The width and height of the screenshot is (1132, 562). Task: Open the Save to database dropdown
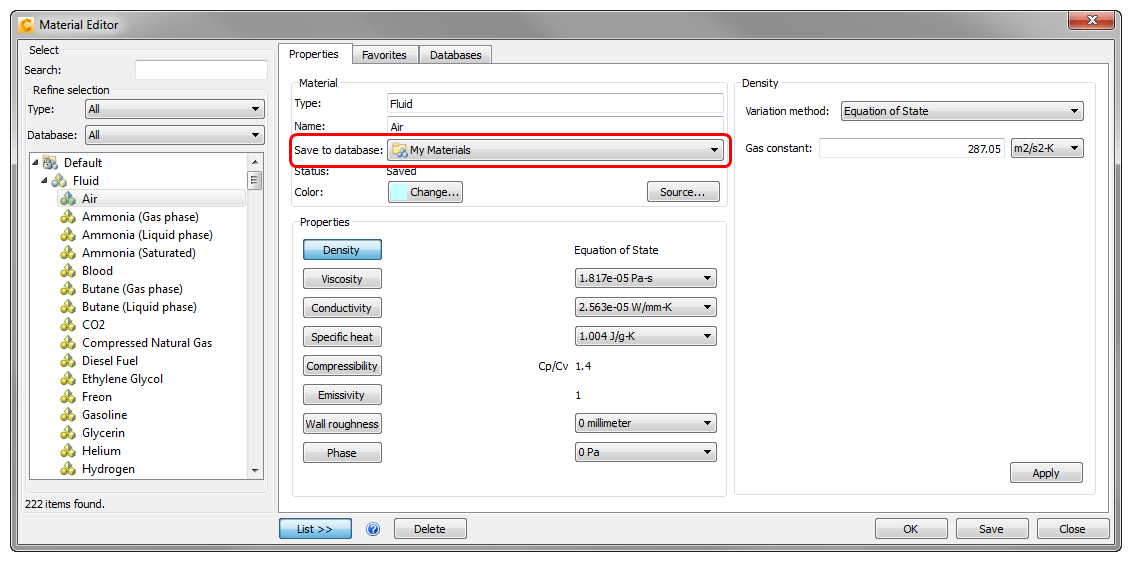click(555, 150)
